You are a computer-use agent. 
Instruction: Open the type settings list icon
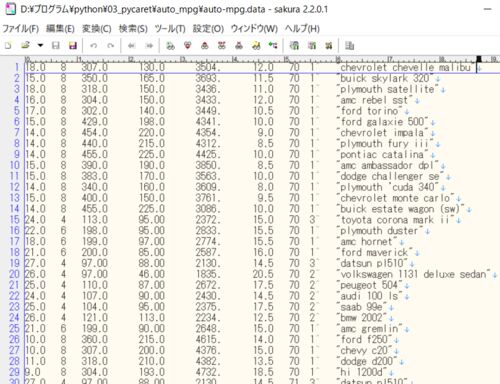[x=294, y=46]
